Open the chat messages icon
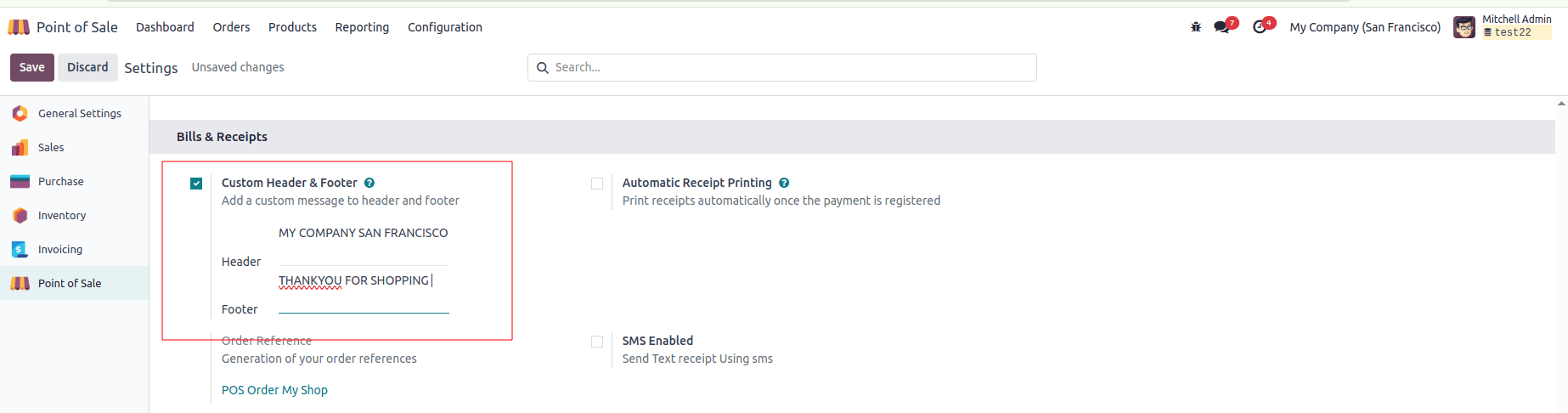 tap(1221, 27)
